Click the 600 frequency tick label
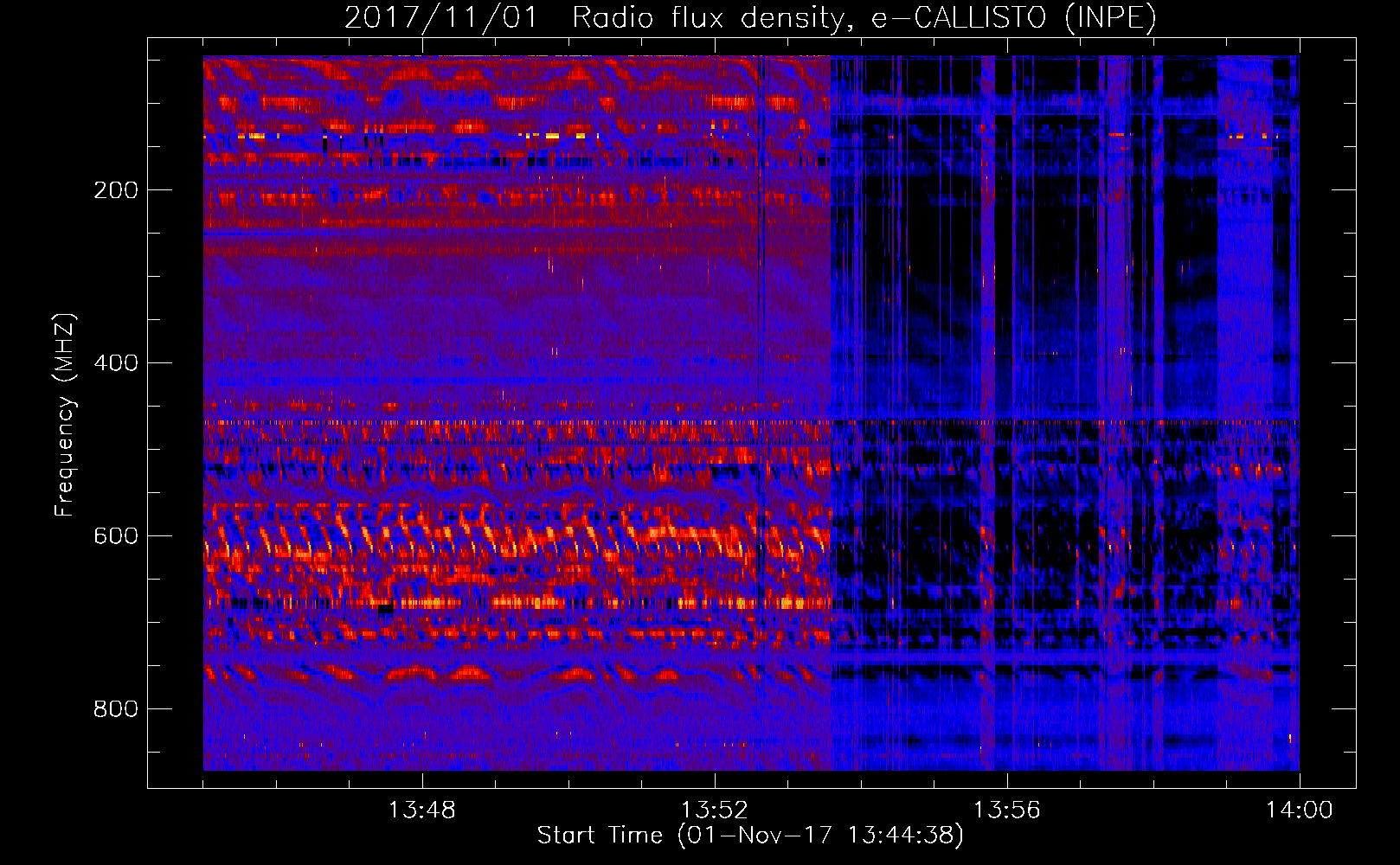Viewport: 1400px width, 865px height. point(116,536)
